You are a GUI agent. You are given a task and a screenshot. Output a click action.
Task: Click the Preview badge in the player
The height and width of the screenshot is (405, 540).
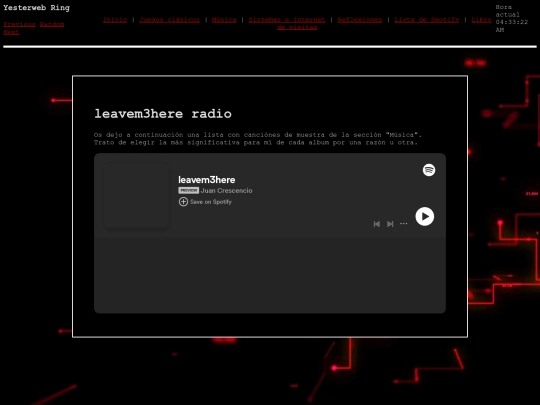tap(188, 190)
